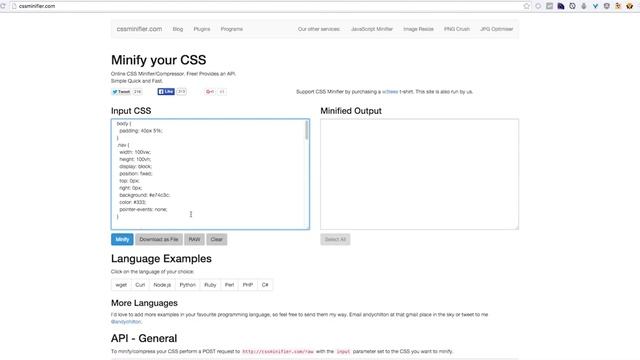The width and height of the screenshot is (640, 360).
Task: Click the Input CSS scrollbar thumb
Action: (x=307, y=130)
